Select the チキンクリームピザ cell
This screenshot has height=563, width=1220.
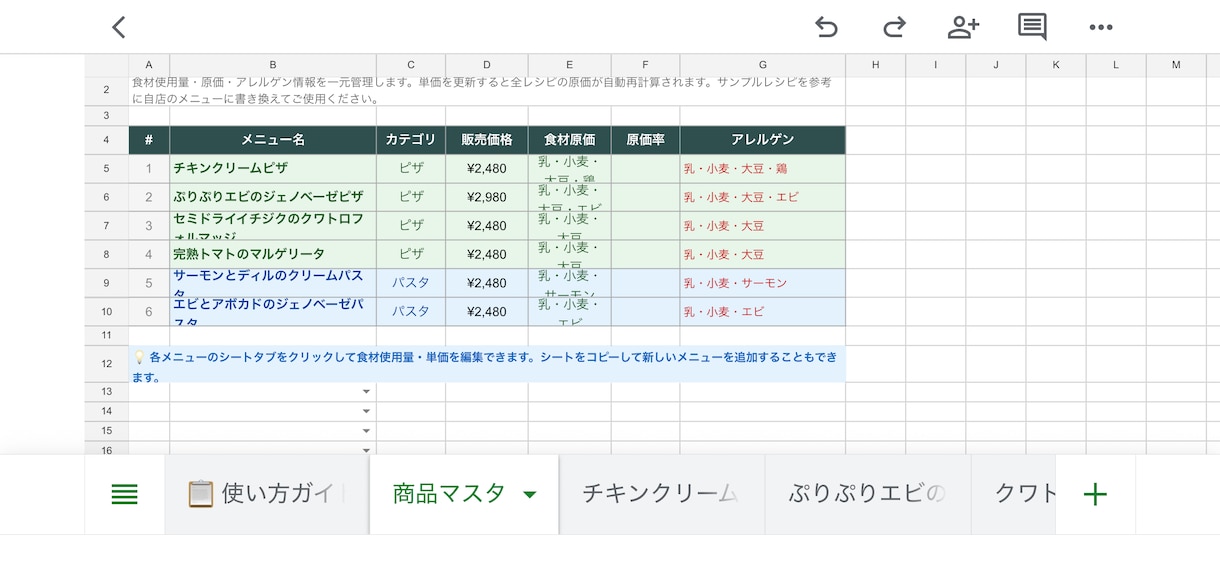[x=273, y=168]
